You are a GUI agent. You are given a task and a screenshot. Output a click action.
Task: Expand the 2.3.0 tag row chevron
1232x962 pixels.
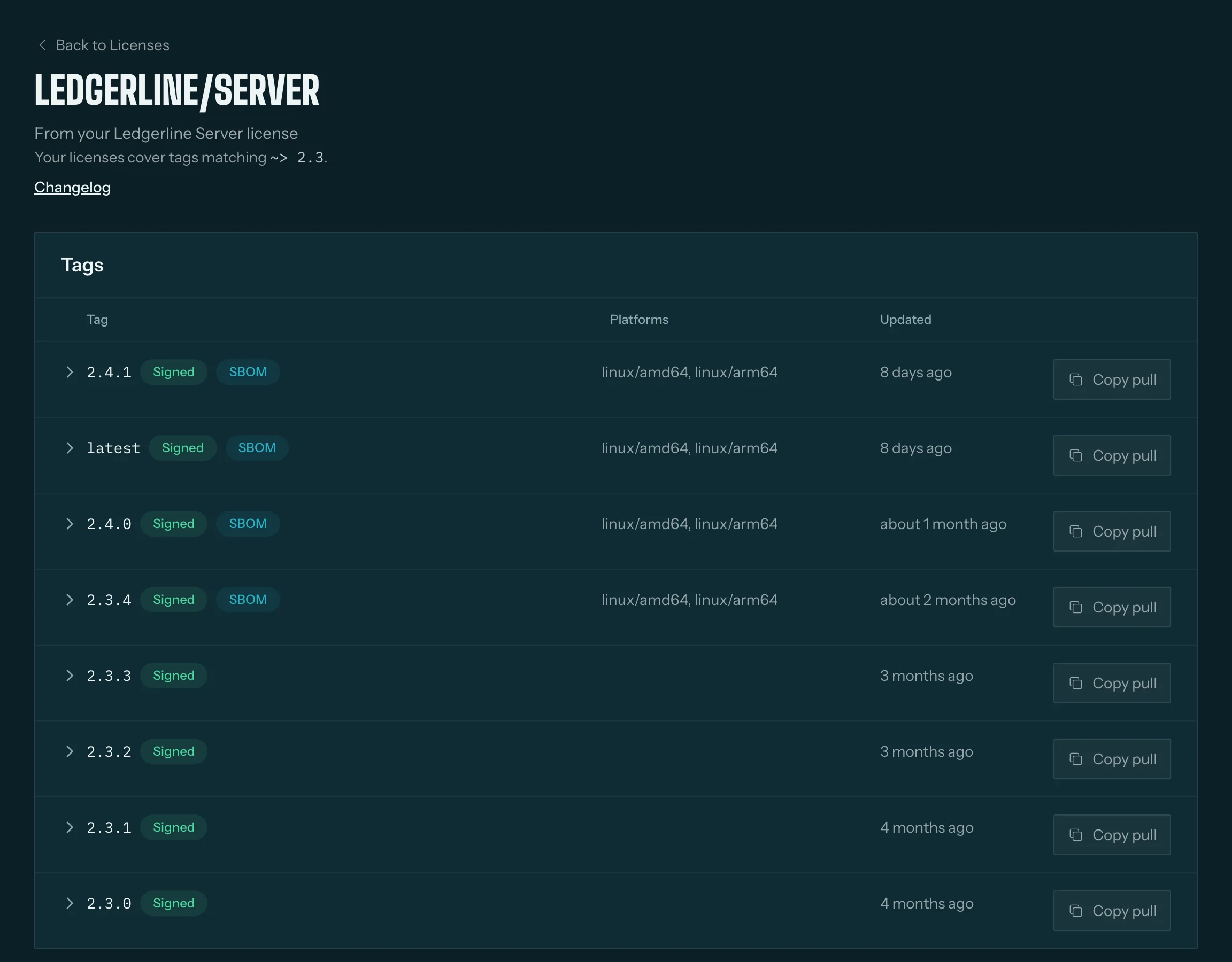click(70, 903)
